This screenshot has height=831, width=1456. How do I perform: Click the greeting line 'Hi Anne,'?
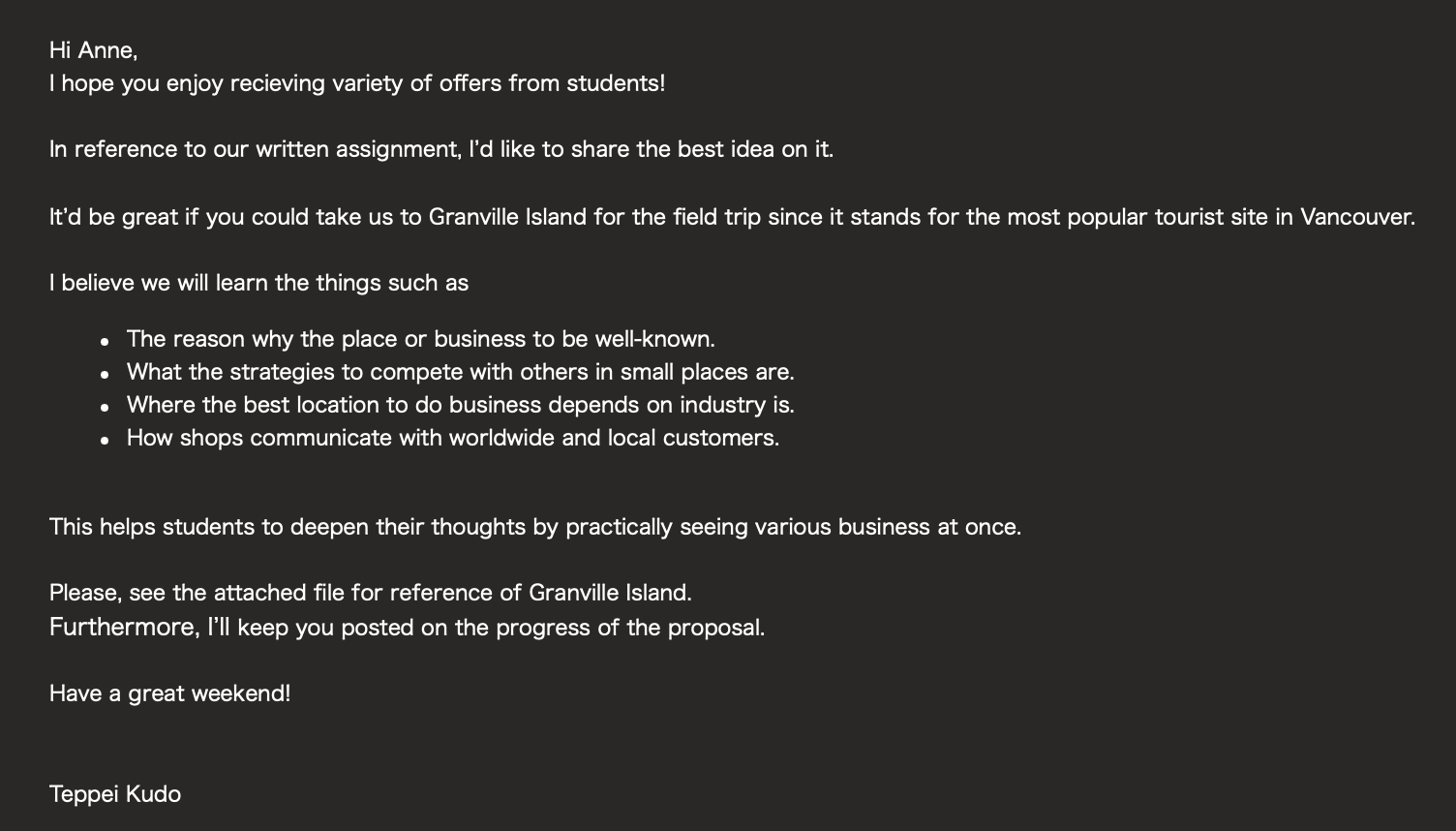[93, 50]
